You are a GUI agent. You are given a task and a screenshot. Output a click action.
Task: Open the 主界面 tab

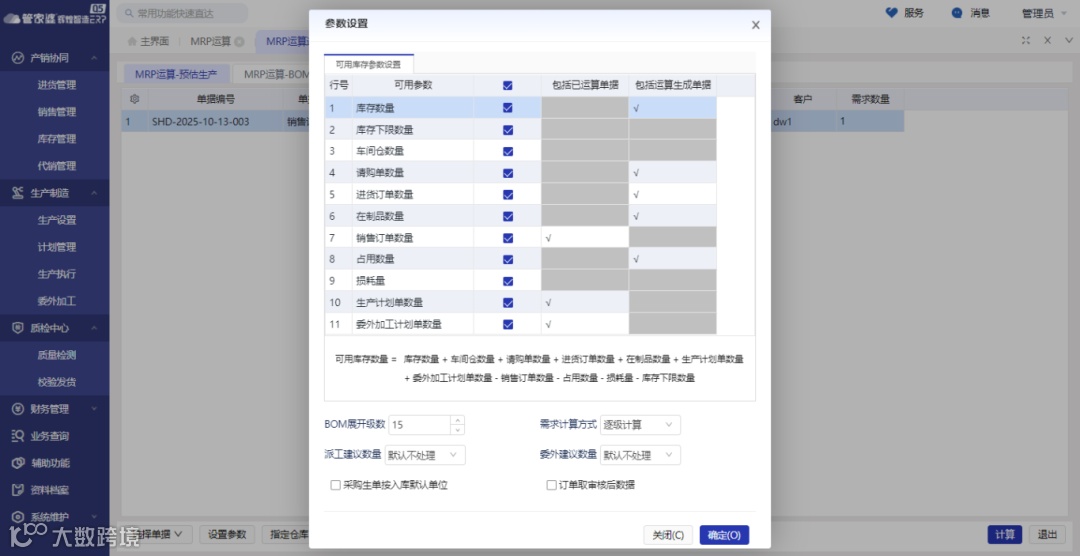point(148,41)
